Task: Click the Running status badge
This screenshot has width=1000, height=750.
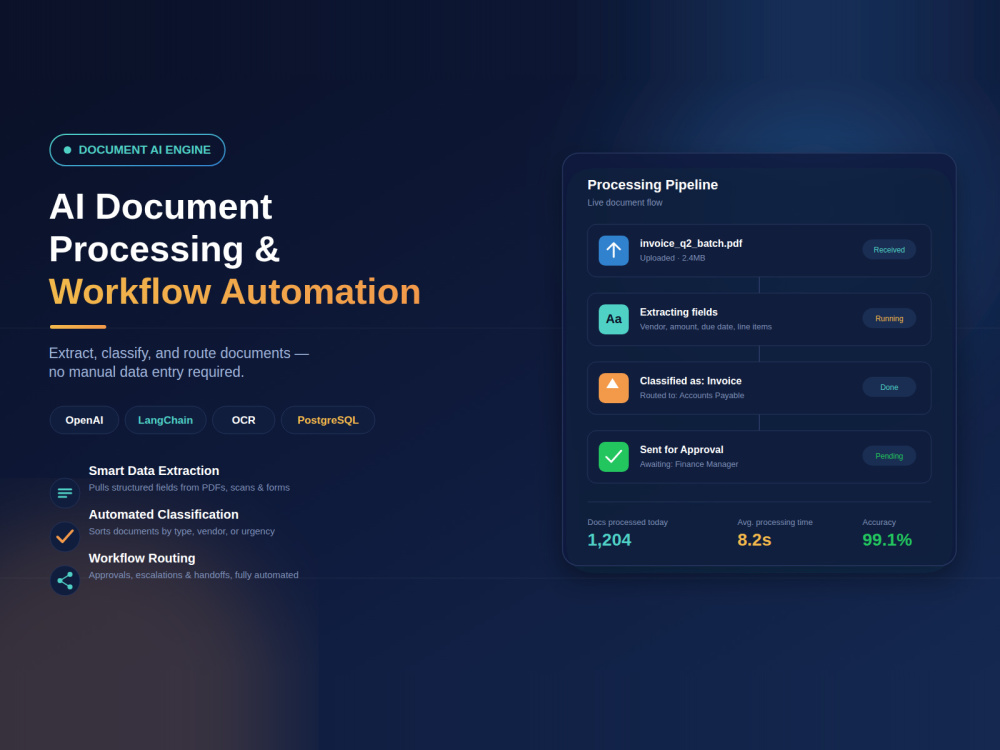Action: click(889, 318)
